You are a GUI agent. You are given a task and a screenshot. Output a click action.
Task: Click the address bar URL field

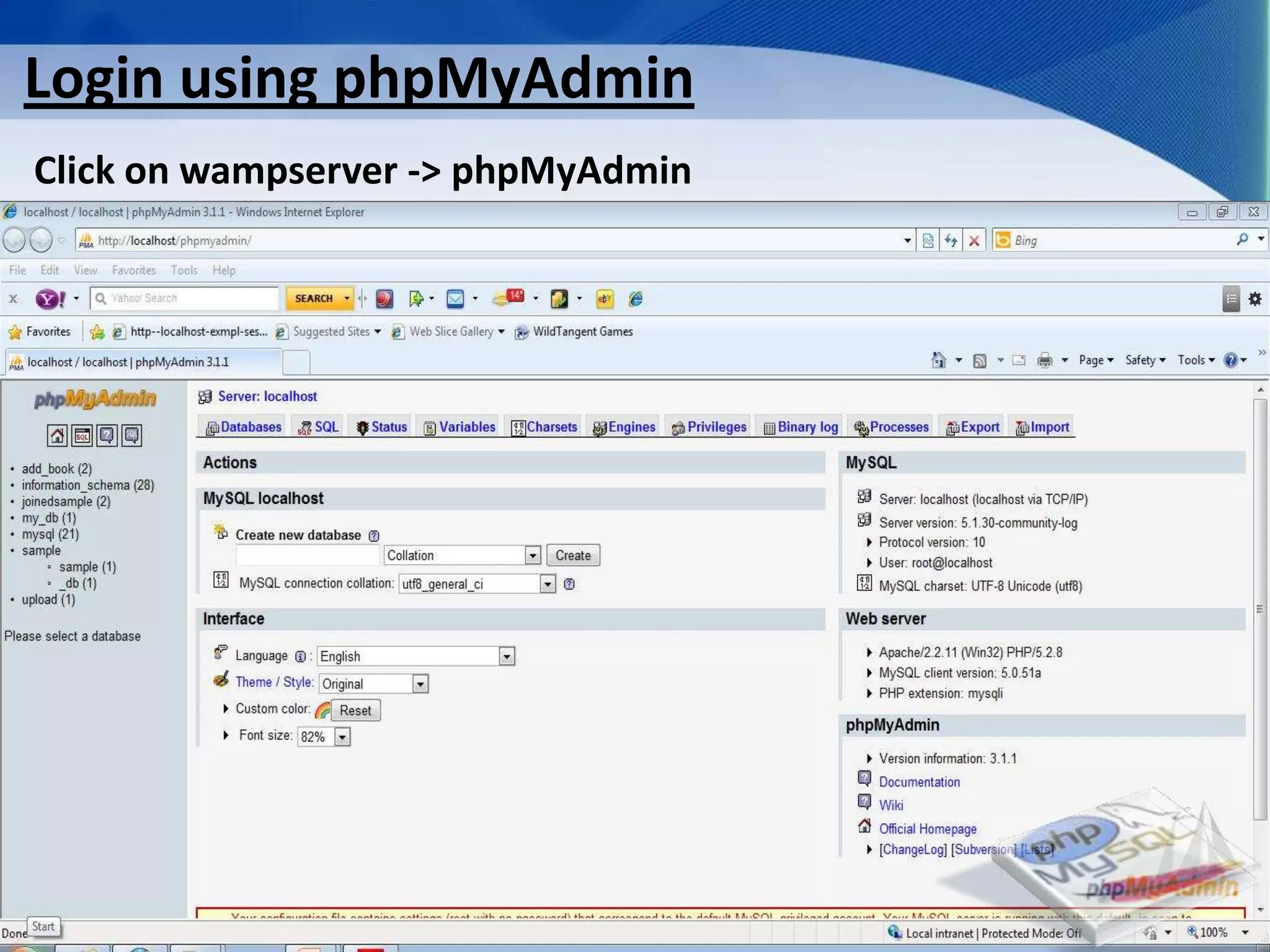pos(490,240)
